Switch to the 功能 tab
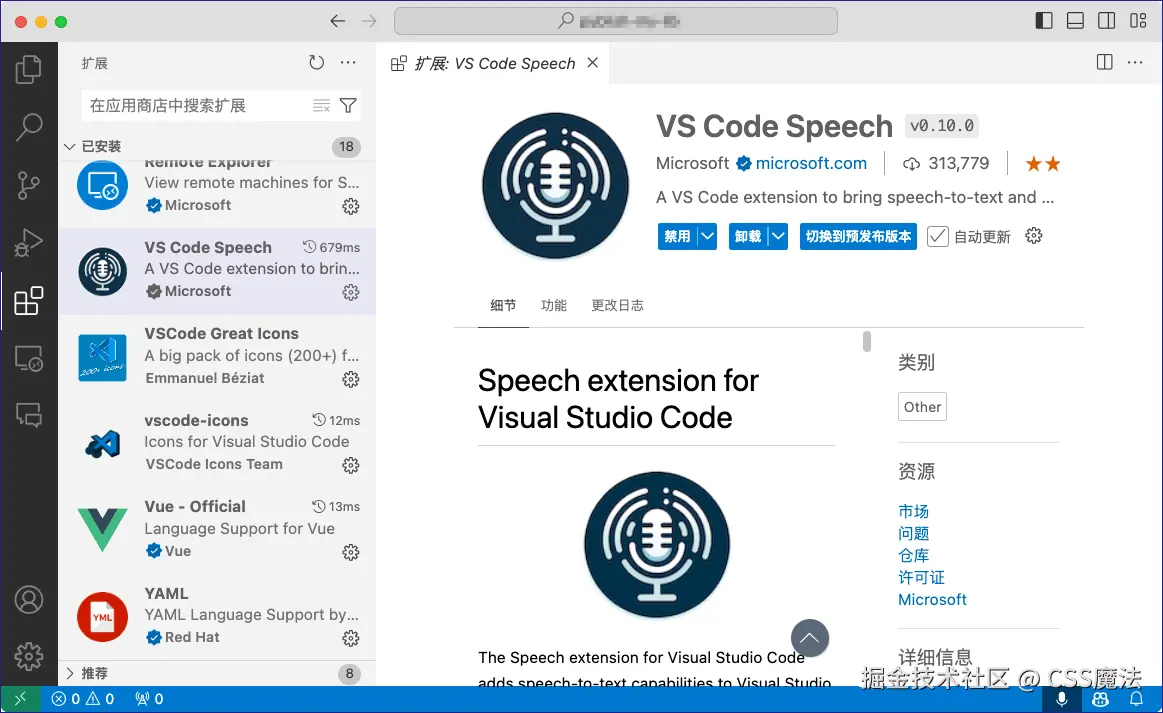The width and height of the screenshot is (1163, 713). pos(553,305)
